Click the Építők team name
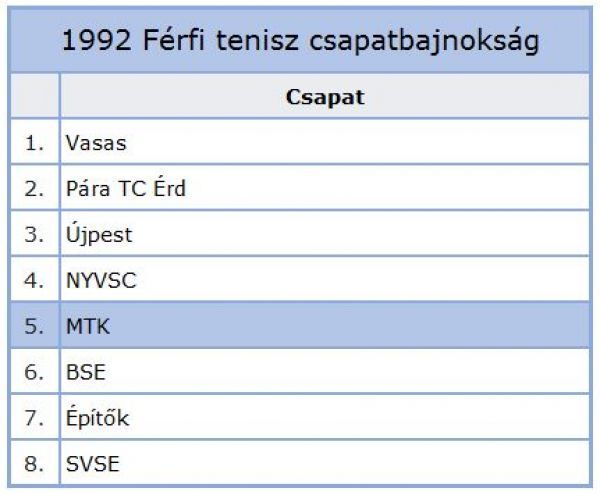 97,417
